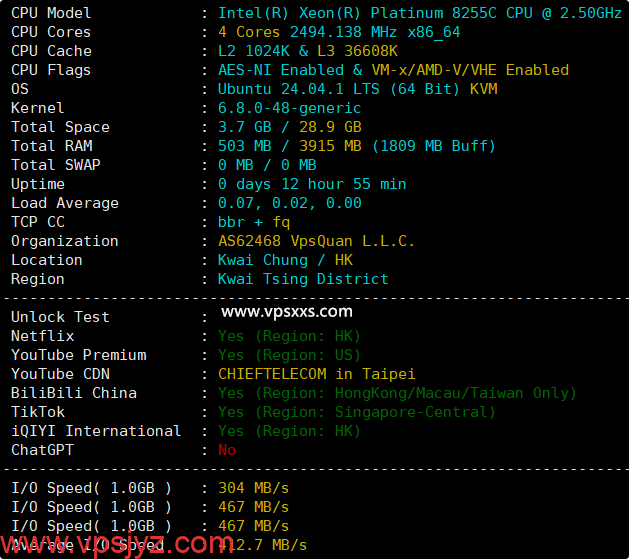Click the 'AES-NI Enabled & VM-x/AMD-V/VHE Enabled' text

(x=394, y=70)
